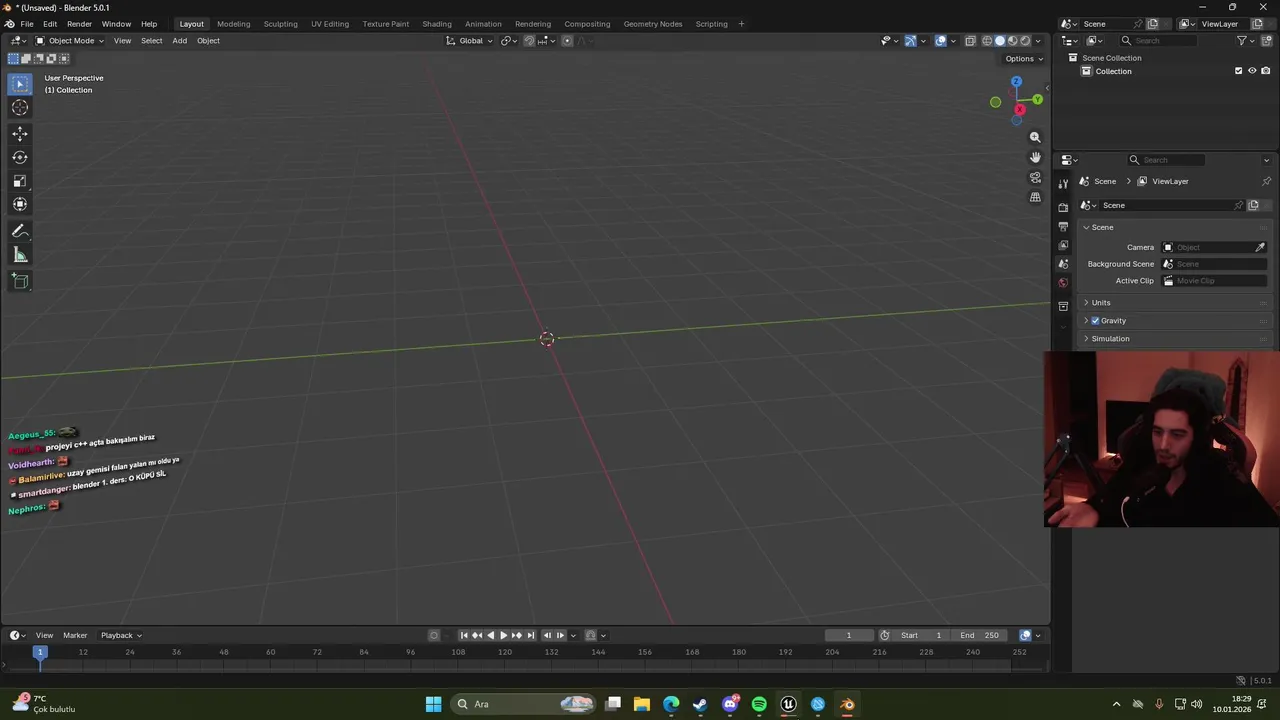
Task: Open the View Layer properties tab
Action: (x=1063, y=245)
